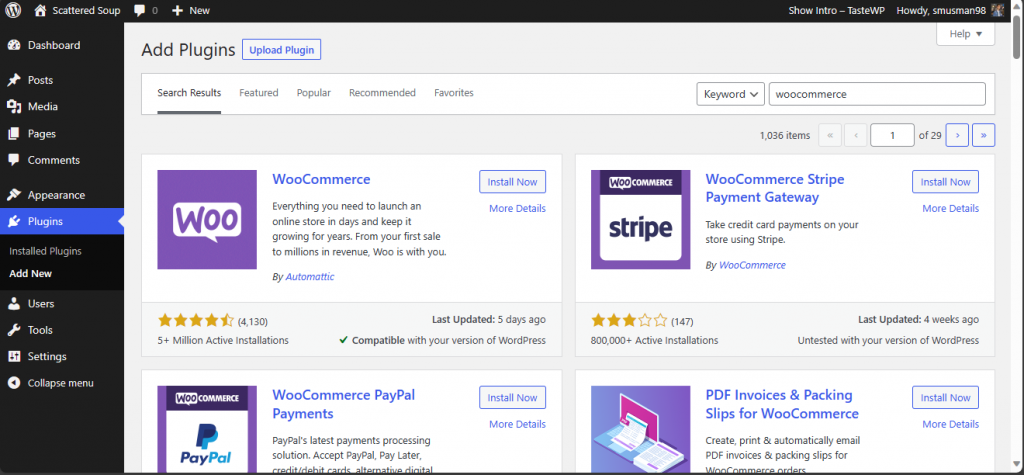The image size is (1024, 475).
Task: Click the PayPal plugin logo thumbnail
Action: (x=207, y=429)
